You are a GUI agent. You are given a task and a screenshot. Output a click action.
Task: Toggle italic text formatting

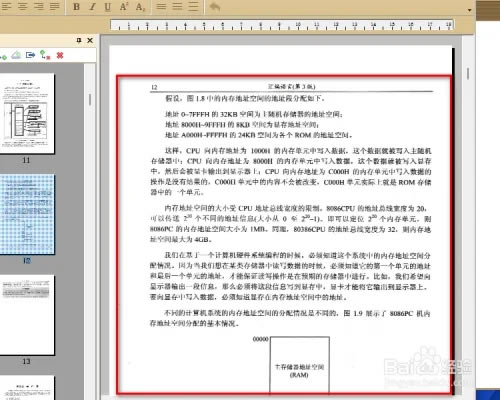[92, 7]
